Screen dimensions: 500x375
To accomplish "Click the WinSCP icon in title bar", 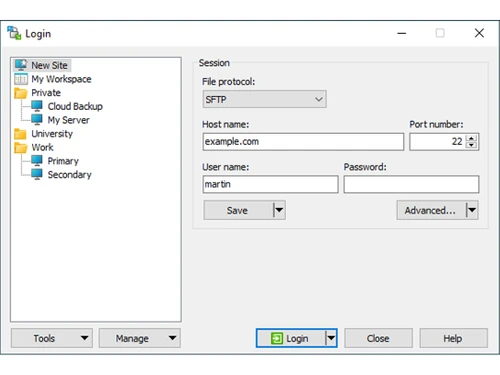I will (x=14, y=33).
